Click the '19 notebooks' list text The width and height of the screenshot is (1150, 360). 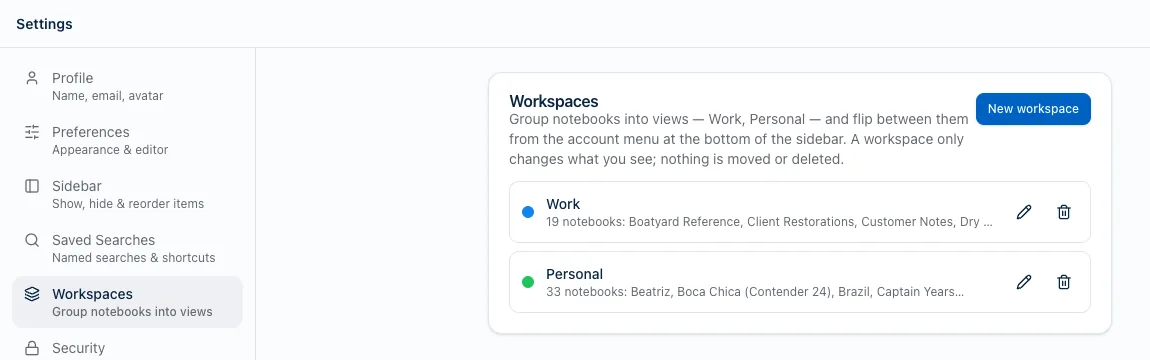(x=769, y=221)
